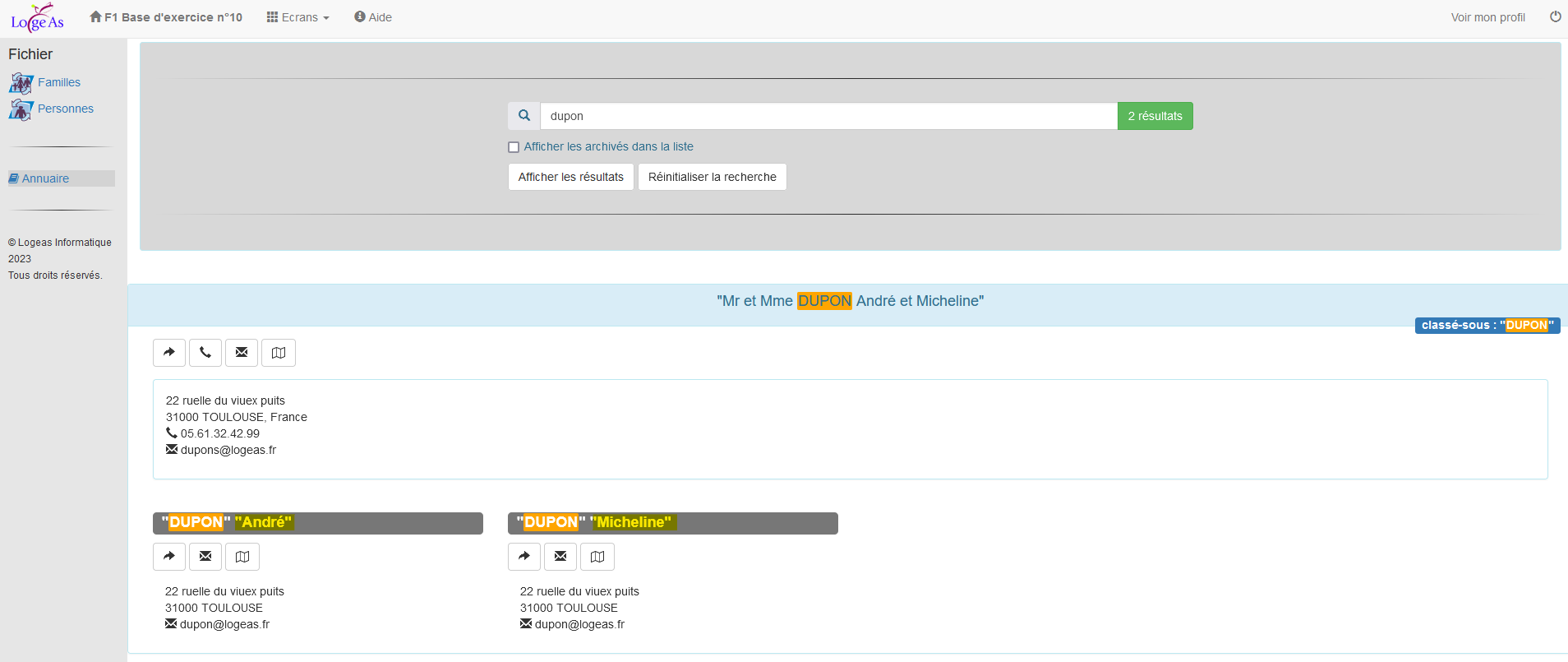Screen dimensions: 1568x662
Task: Expand the Ecrans dropdown menu
Action: (x=297, y=17)
